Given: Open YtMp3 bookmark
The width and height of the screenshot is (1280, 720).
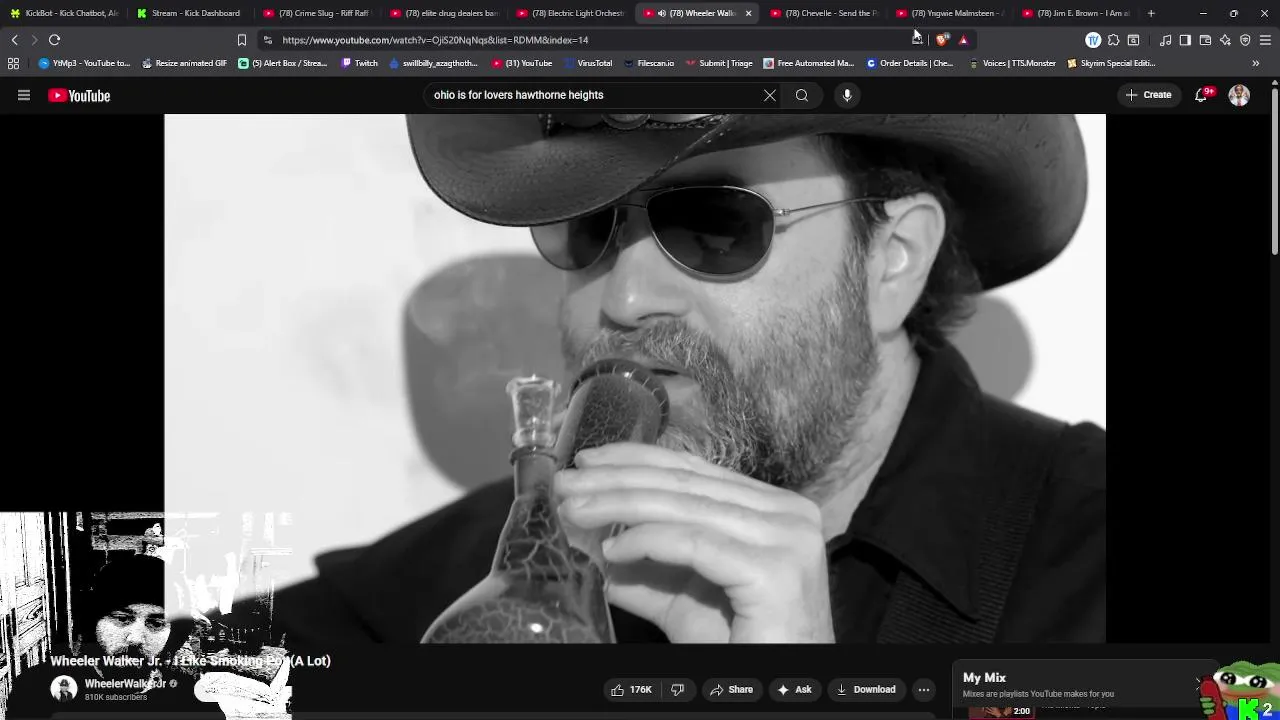Looking at the screenshot, I should [84, 63].
